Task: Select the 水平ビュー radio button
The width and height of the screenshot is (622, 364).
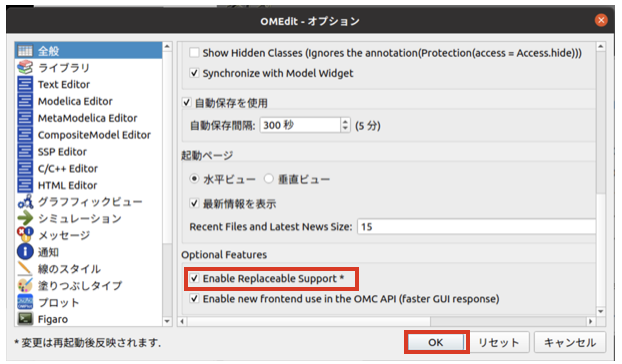Action: (194, 179)
